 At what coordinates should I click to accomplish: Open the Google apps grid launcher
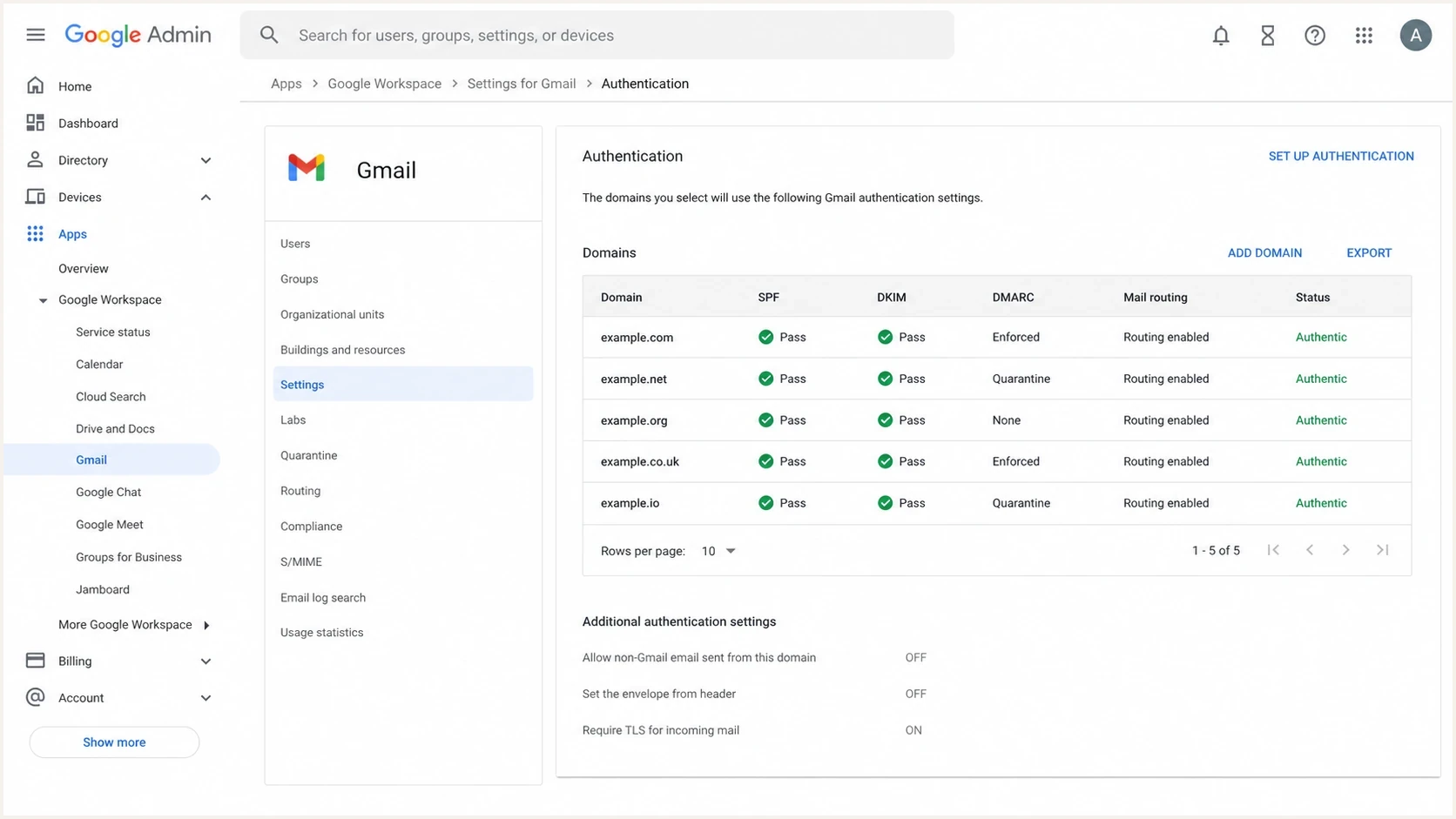click(x=1364, y=36)
